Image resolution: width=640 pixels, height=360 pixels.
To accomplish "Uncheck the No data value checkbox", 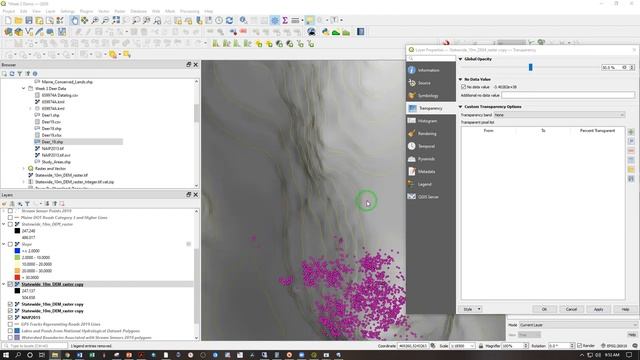I will coord(463,87).
